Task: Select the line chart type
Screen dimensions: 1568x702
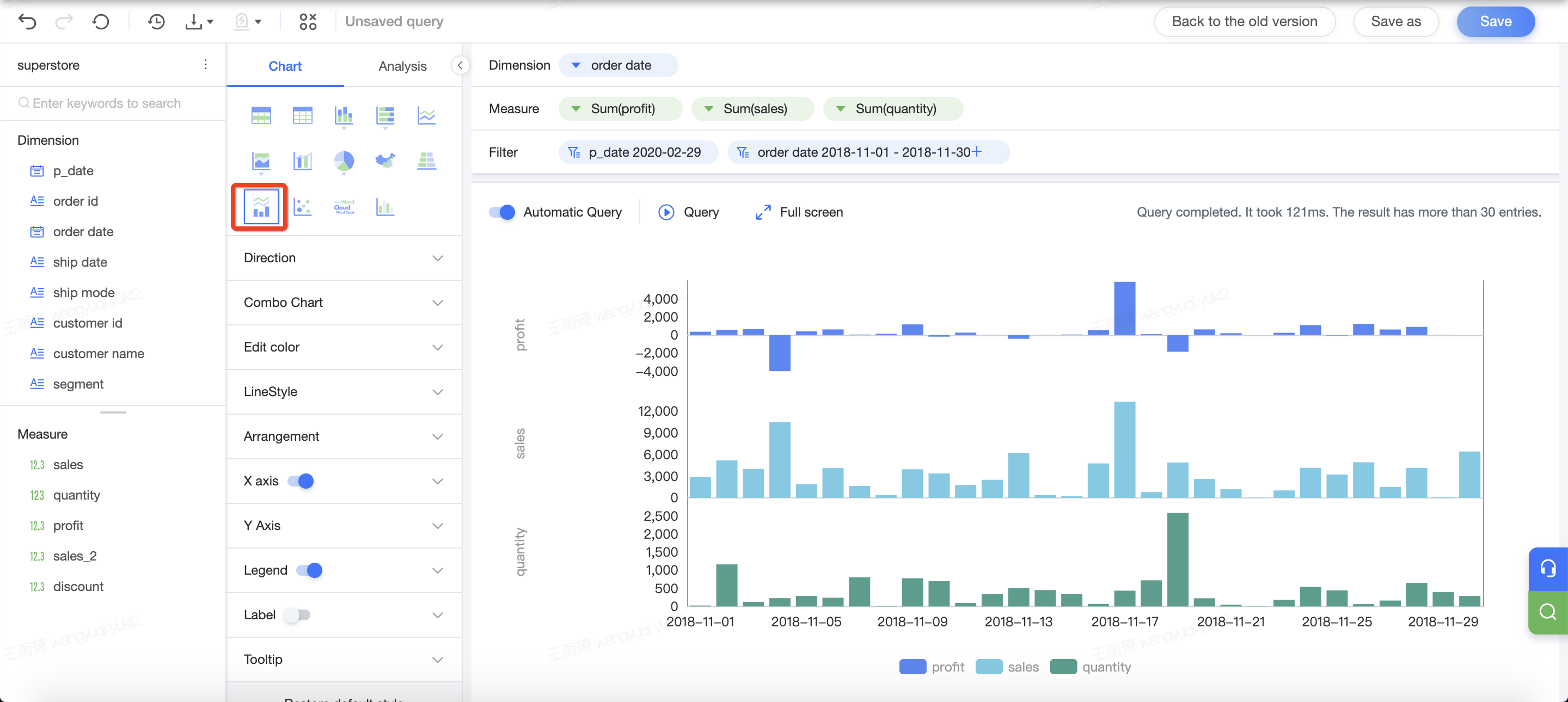Action: point(427,115)
